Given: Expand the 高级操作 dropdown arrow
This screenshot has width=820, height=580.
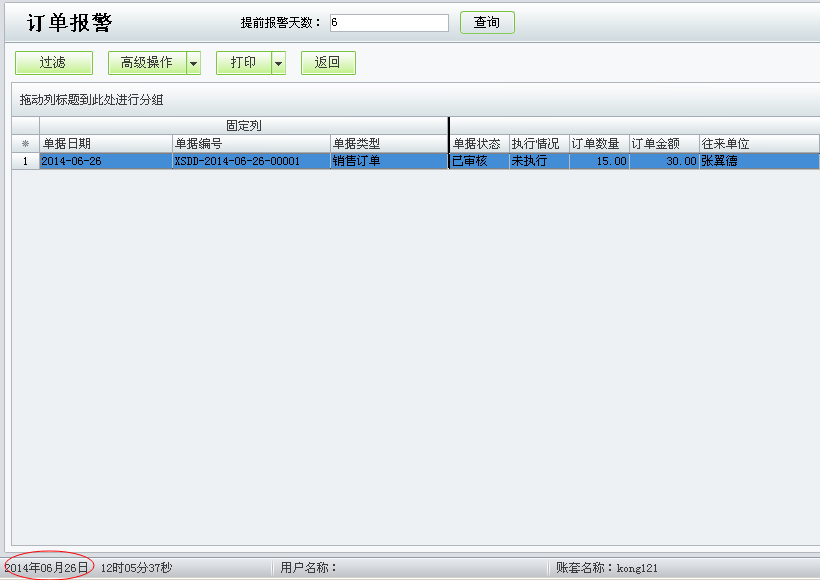Looking at the screenshot, I should click(193, 63).
